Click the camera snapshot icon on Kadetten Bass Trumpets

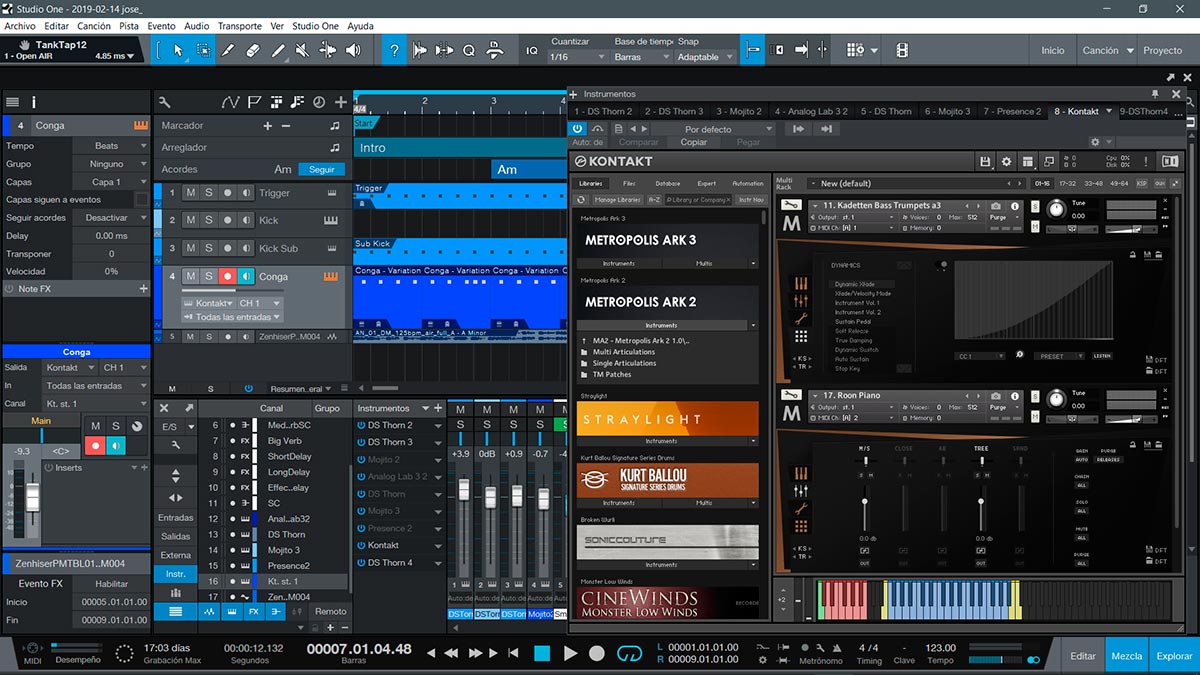tap(996, 206)
